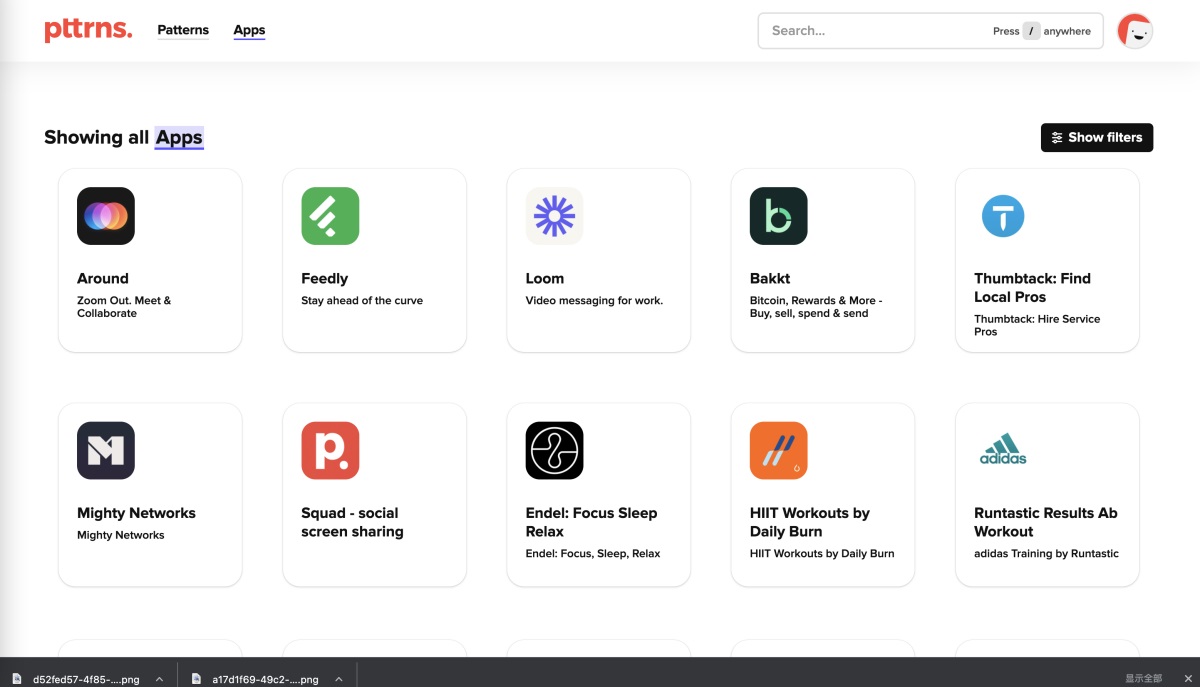Click 'Bitcoin, Rewards & More' description text

click(x=816, y=307)
